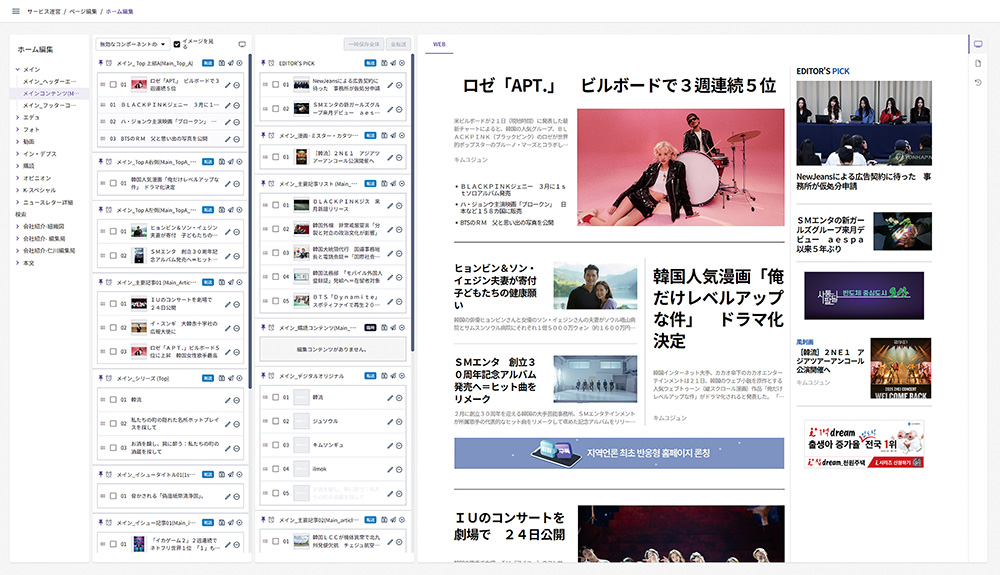Screen dimensions: 1000x575
Task: Select メインコンテンツ item in tree
Action: click(51, 94)
